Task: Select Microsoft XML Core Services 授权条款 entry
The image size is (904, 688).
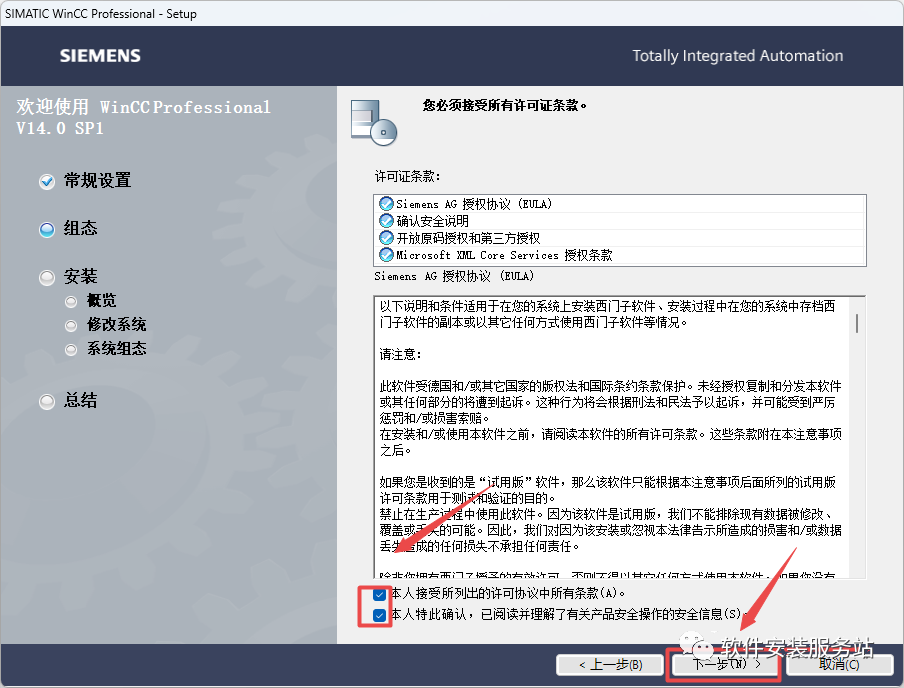Action: tap(620, 254)
